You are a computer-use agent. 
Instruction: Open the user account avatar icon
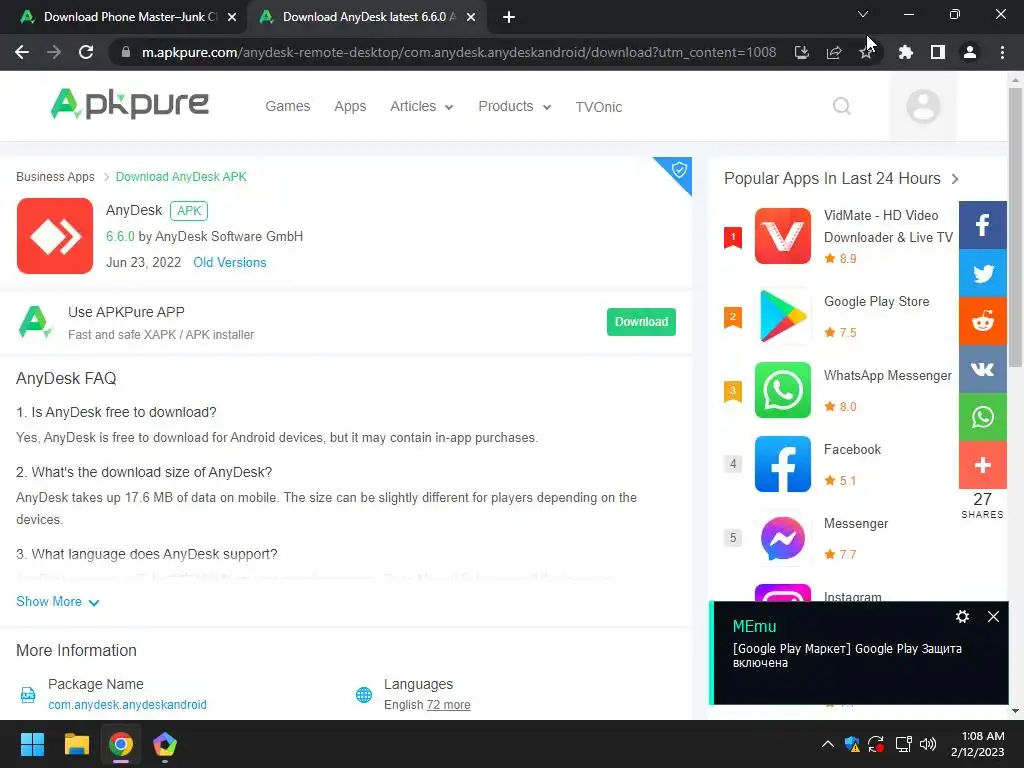click(x=923, y=106)
